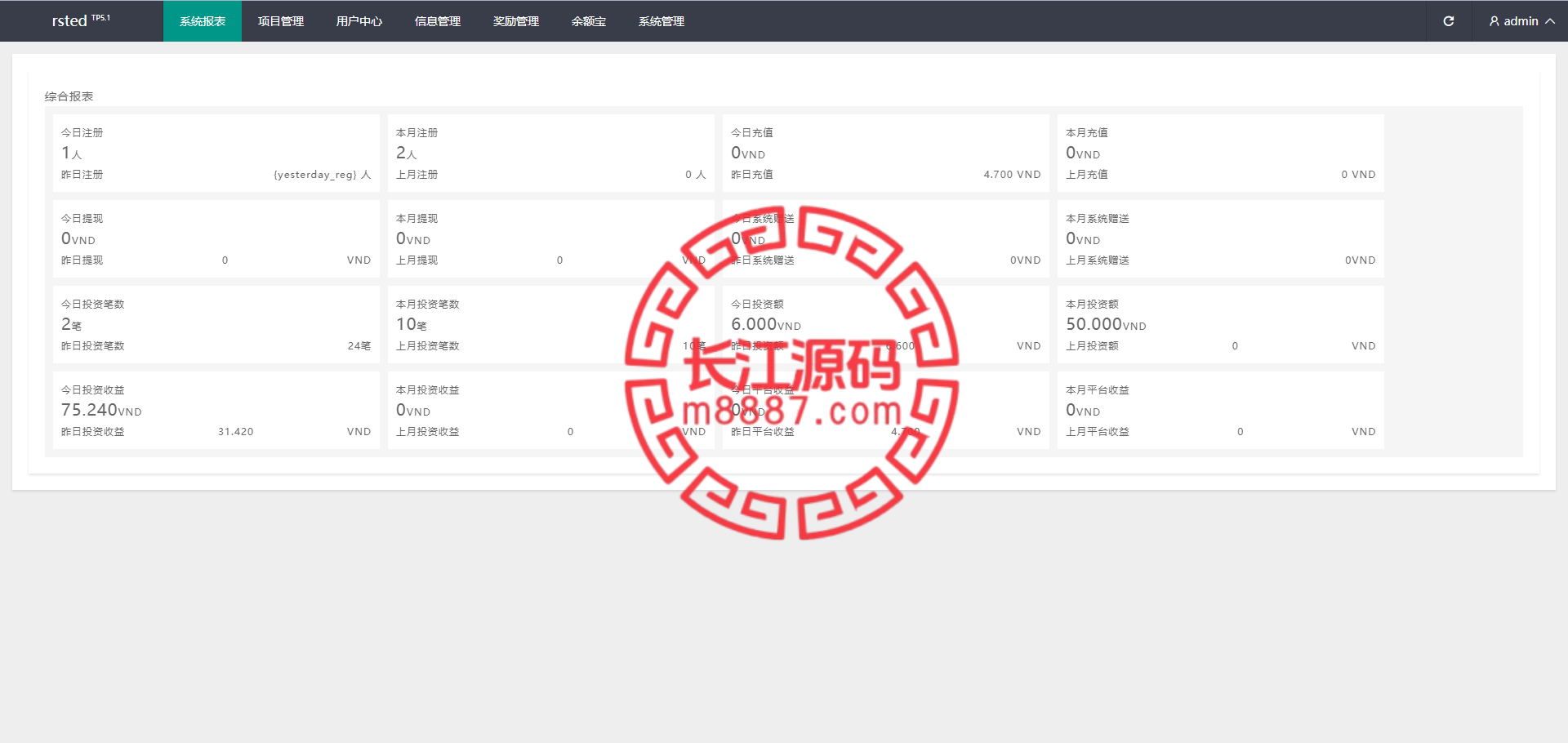Open the 用户中心 menu
1568x743 pixels.
359,21
